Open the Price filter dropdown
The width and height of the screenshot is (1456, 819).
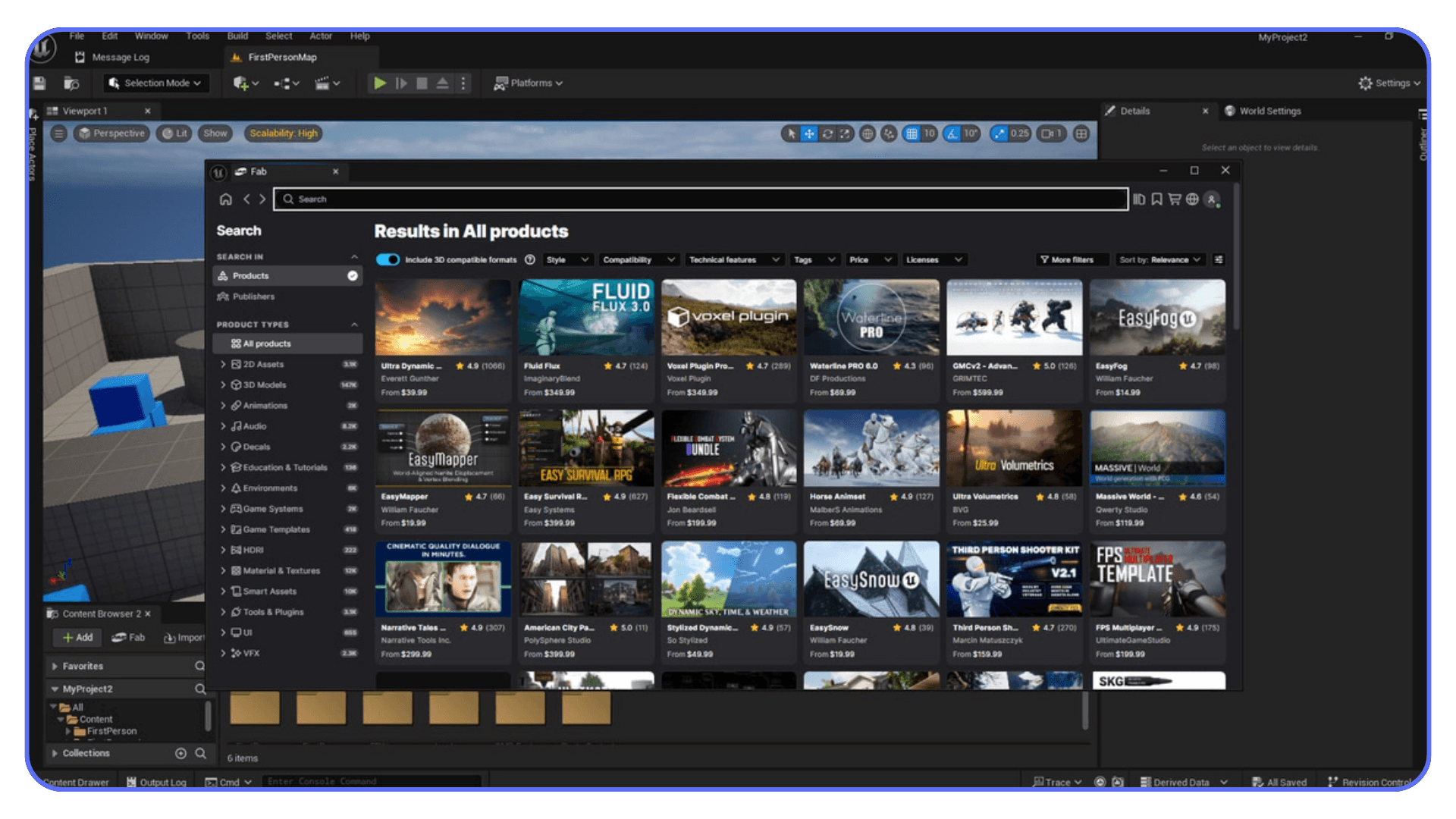871,259
